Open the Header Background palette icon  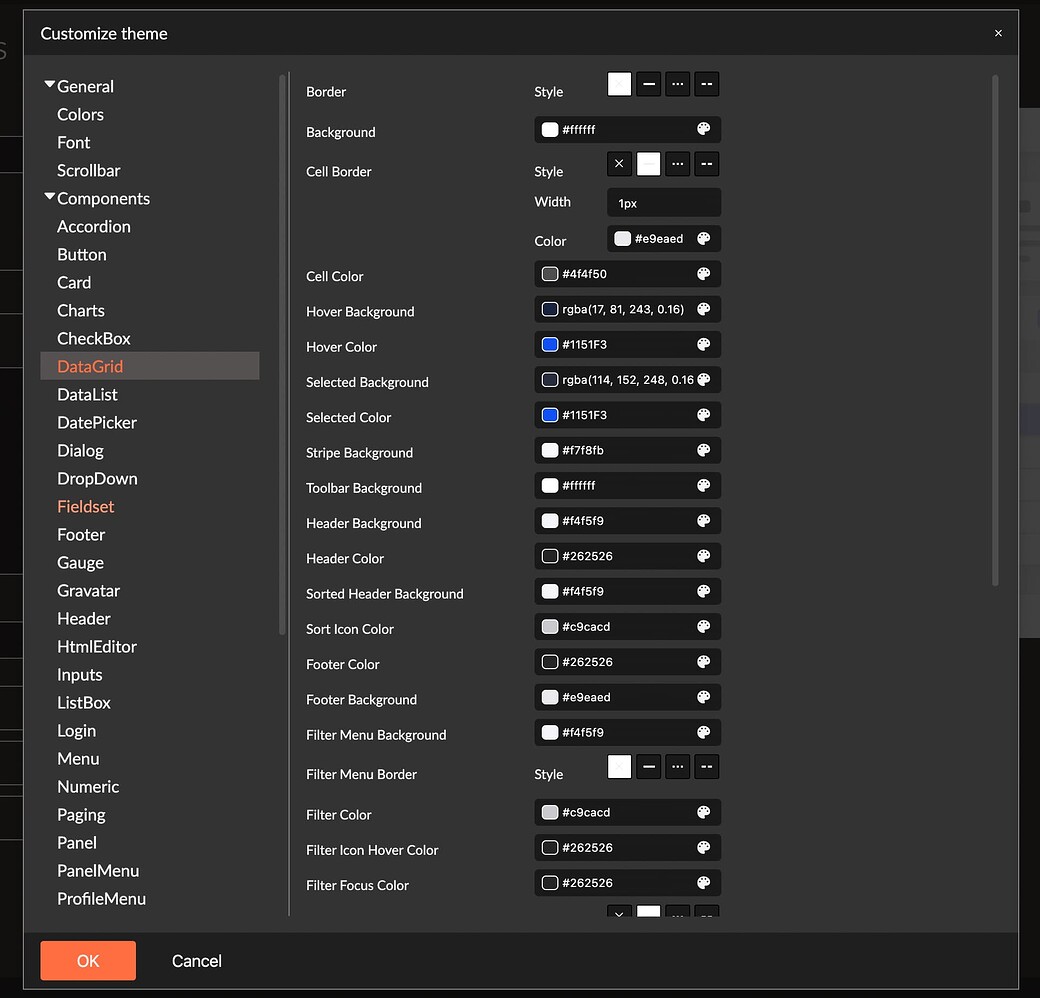(705, 520)
